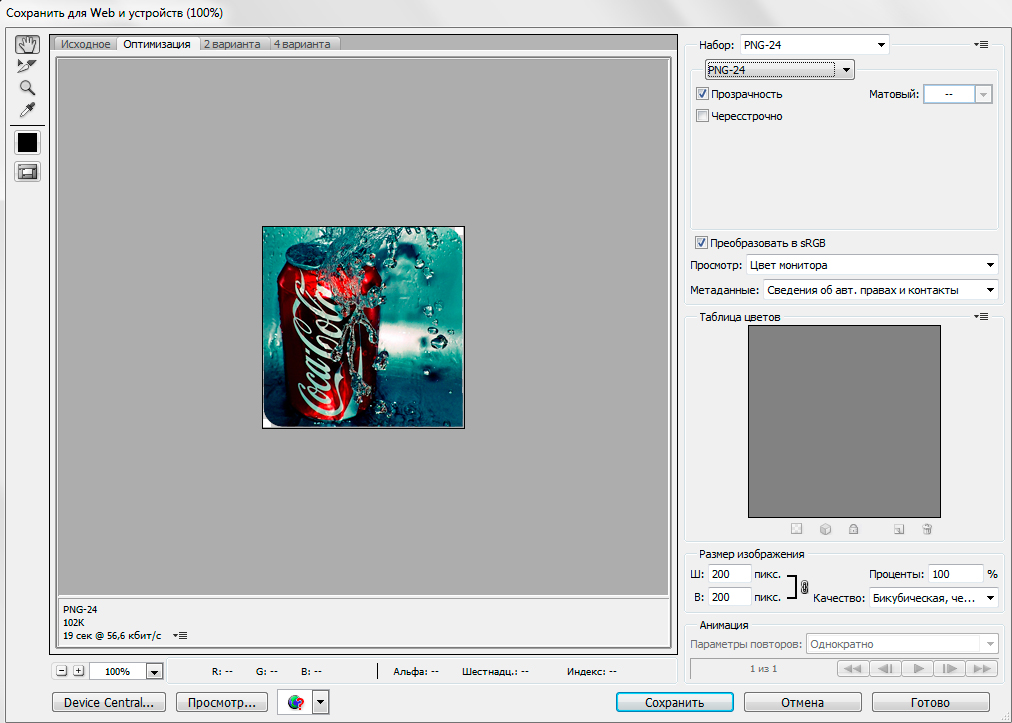Toggle the Прозрачность checkbox
Image resolution: width=1012 pixels, height=723 pixels.
(x=702, y=94)
